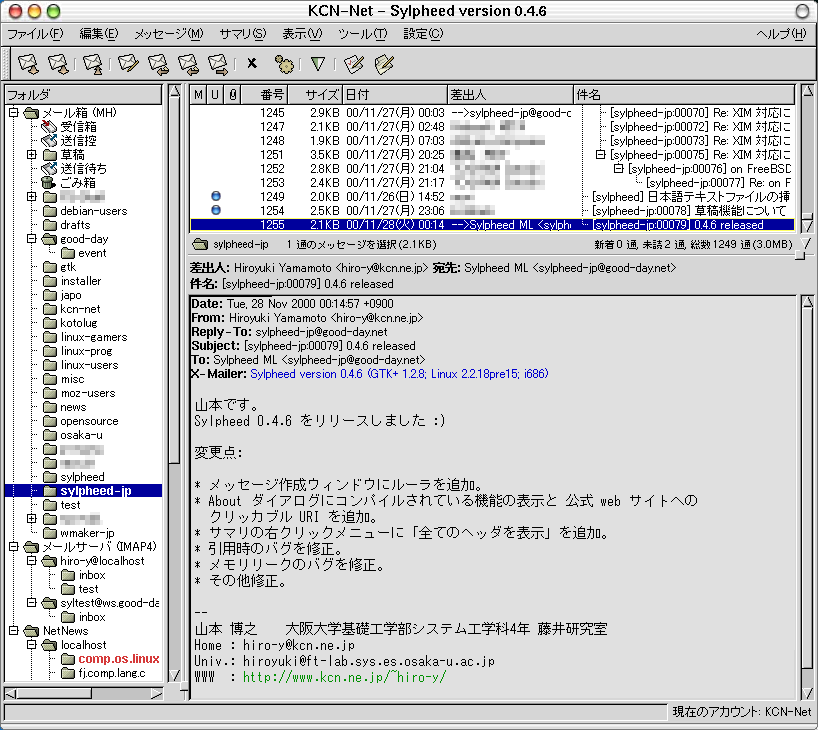Open the メッセージ(M) menu

point(168,34)
